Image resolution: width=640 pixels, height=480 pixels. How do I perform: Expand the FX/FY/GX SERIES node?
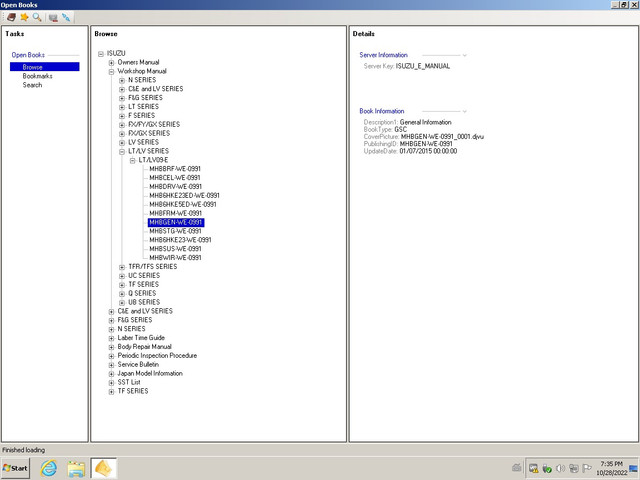coord(122,125)
